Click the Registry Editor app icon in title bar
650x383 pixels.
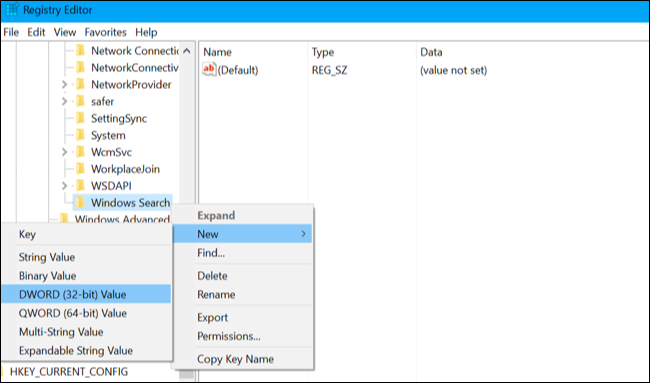[x=12, y=10]
